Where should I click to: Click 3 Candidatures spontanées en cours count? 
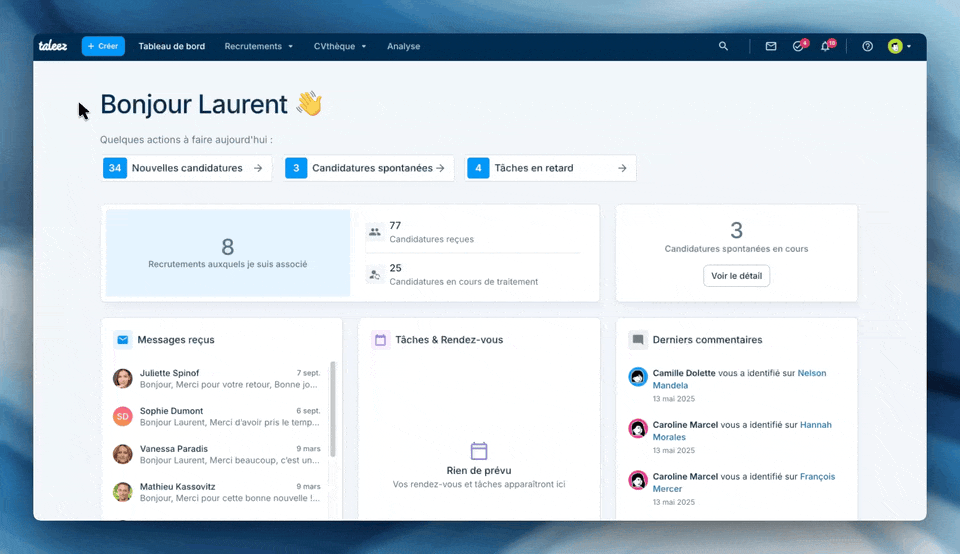point(737,230)
